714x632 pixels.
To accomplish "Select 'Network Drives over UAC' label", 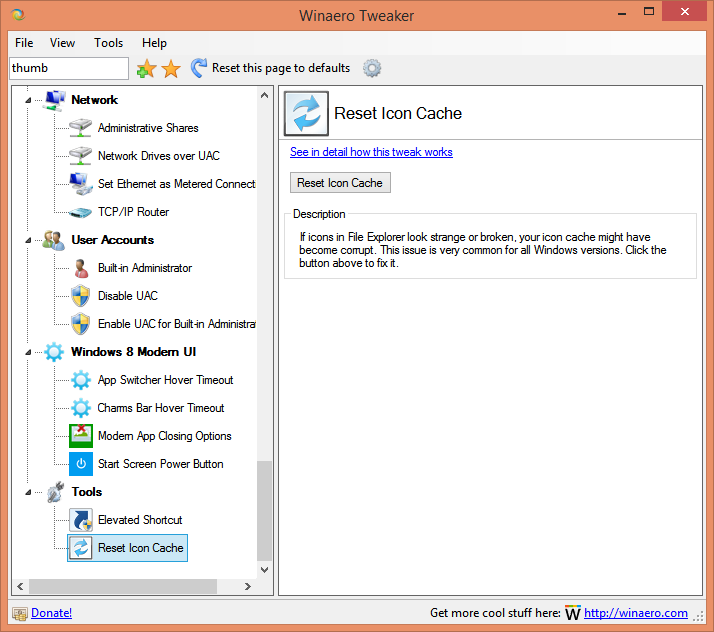I will [x=159, y=156].
